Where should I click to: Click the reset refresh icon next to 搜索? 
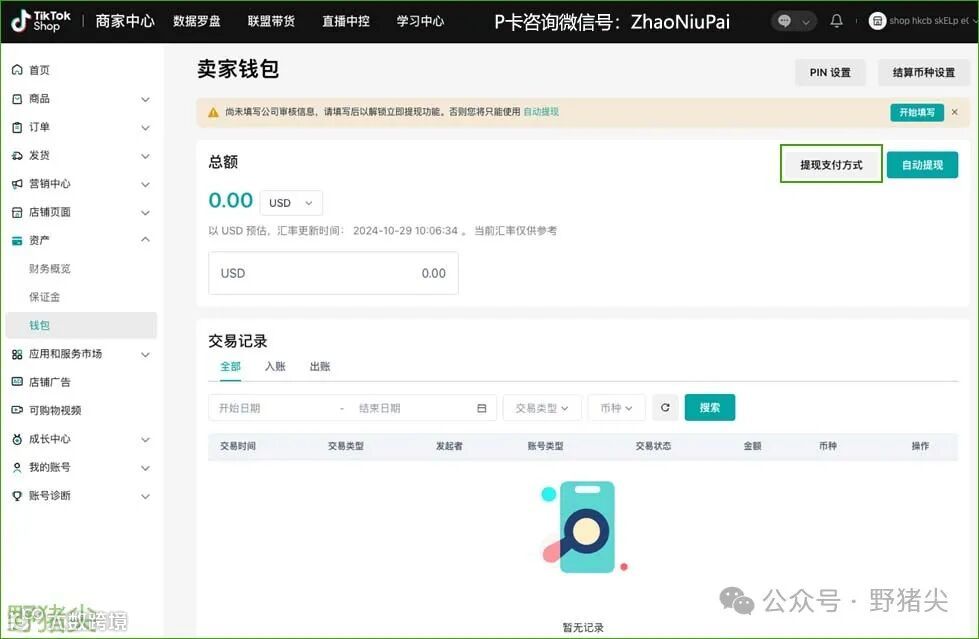(665, 407)
